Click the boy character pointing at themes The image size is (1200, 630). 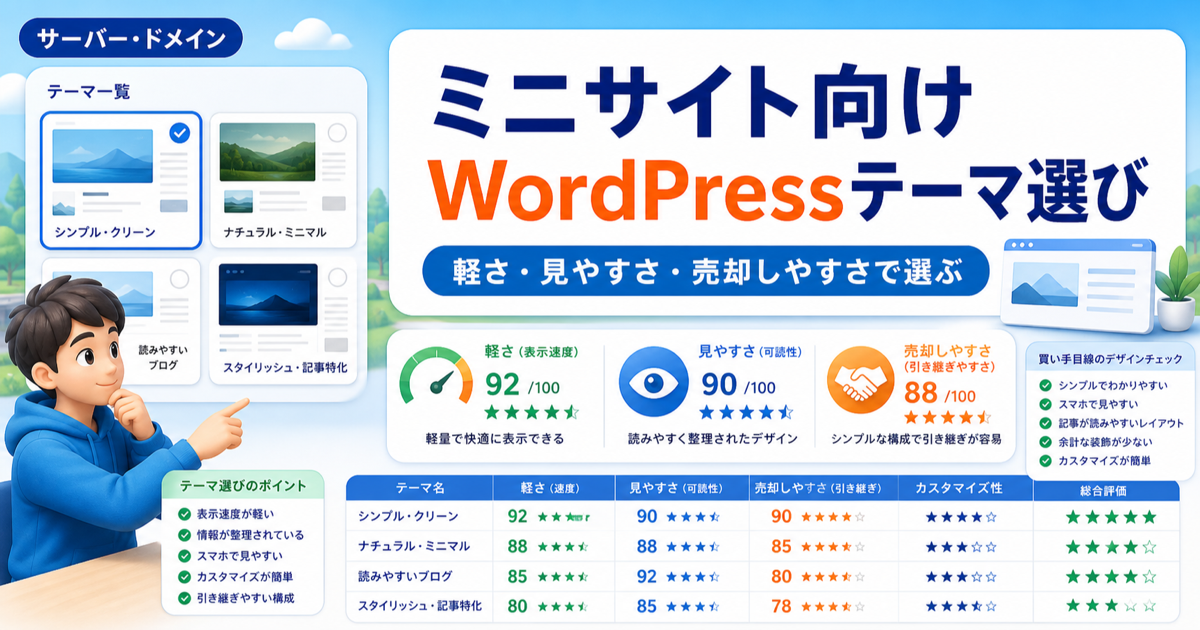coord(105,430)
